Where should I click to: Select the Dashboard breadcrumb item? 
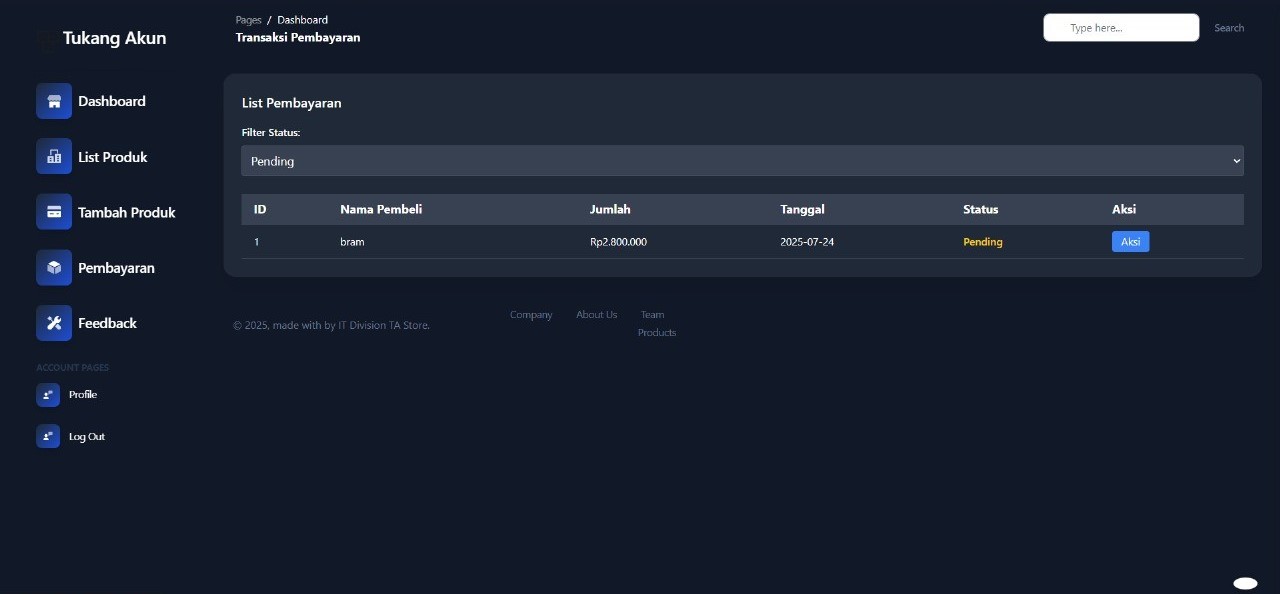(302, 20)
